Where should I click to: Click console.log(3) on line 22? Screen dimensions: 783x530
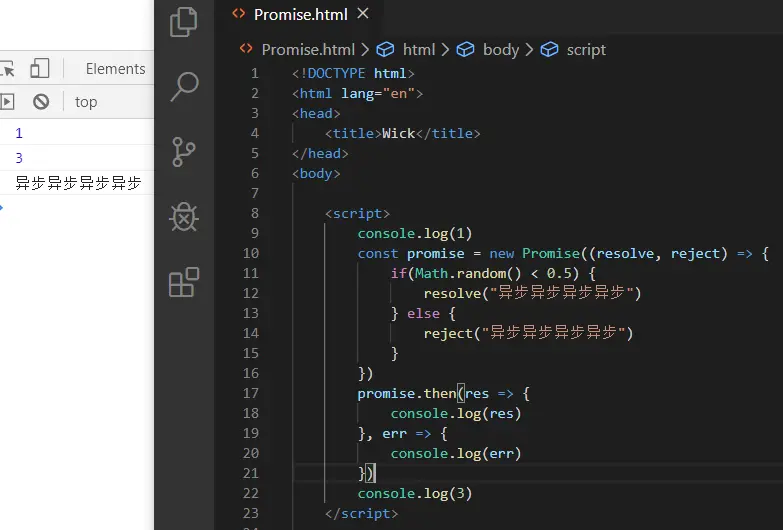tap(414, 493)
